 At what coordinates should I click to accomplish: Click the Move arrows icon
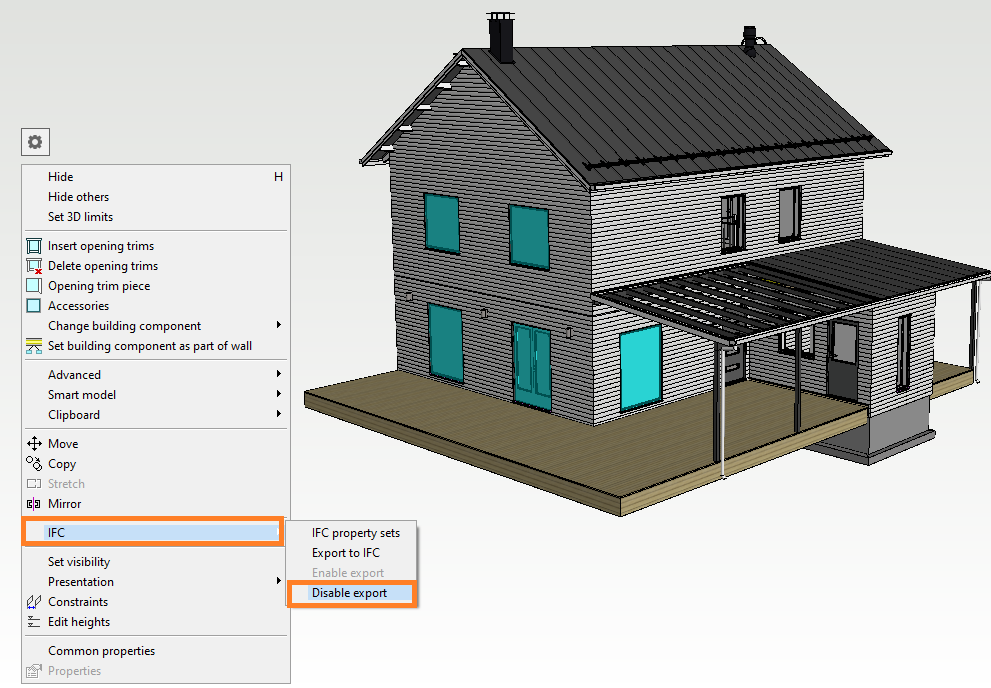[x=34, y=444]
